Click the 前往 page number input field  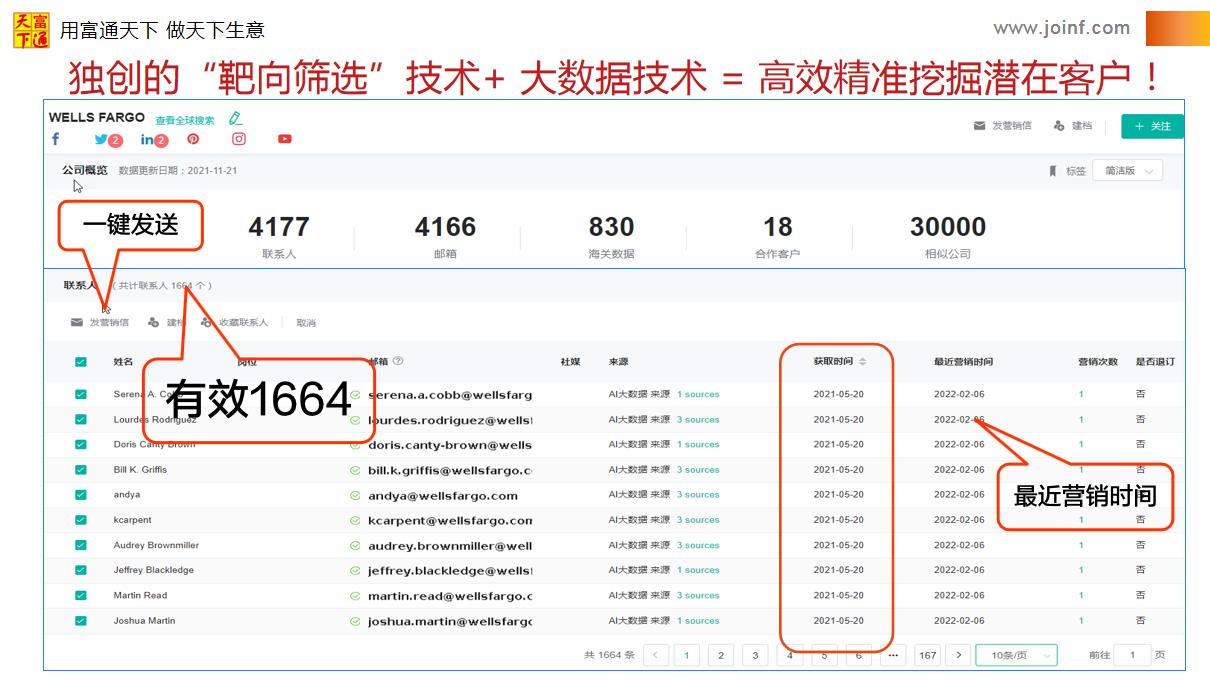(1132, 655)
